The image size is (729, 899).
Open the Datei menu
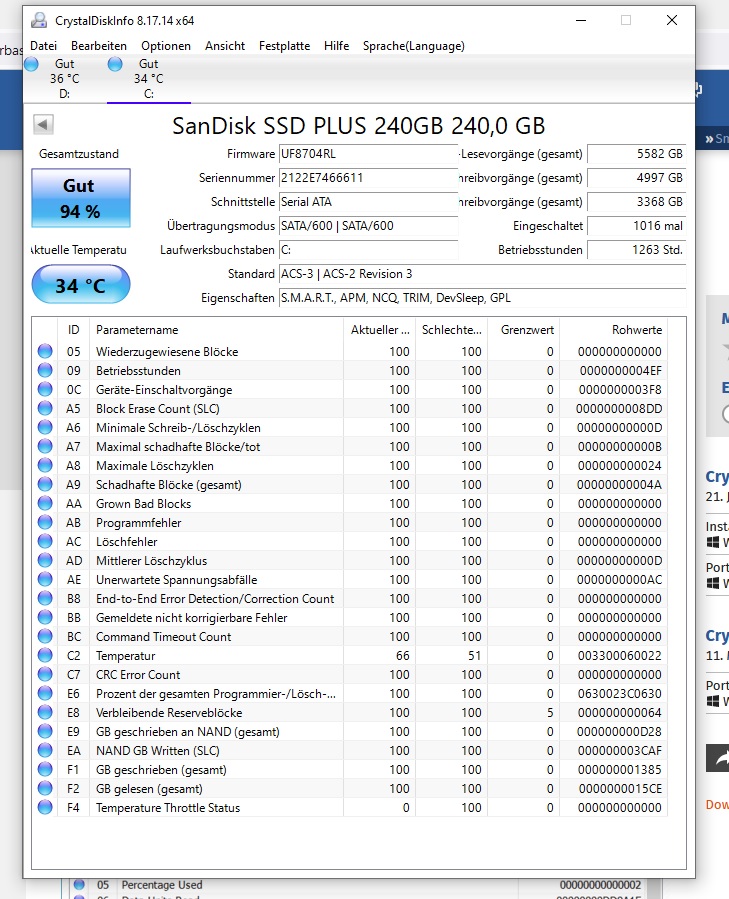44,46
